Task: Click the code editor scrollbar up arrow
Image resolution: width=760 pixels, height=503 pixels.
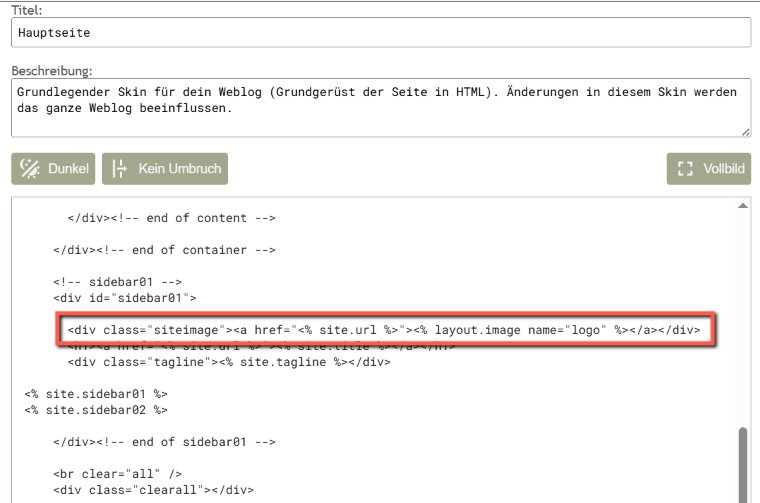Action: tap(743, 205)
